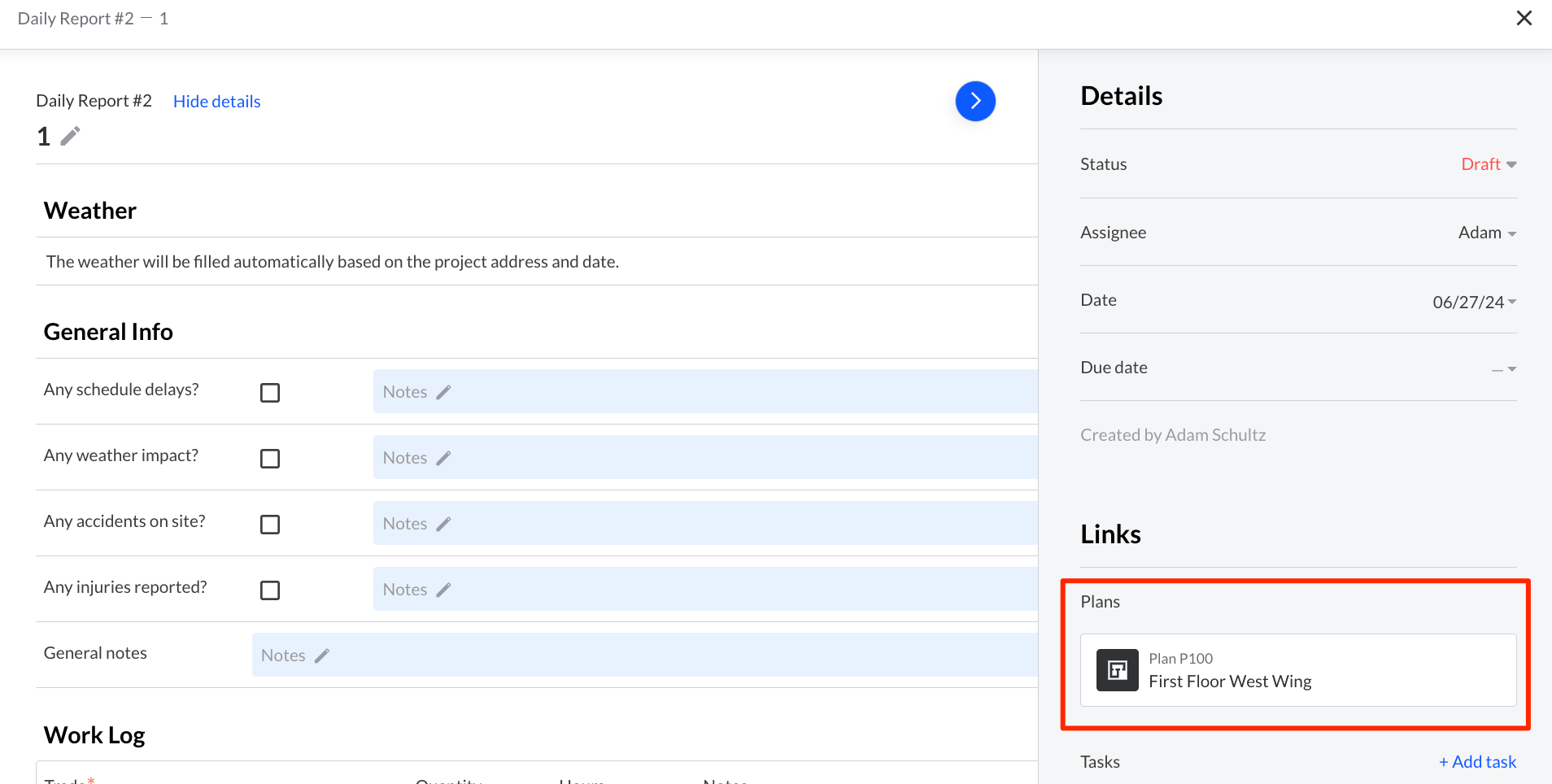Click the pencil icon in General notes field
The height and width of the screenshot is (784, 1552).
(323, 654)
